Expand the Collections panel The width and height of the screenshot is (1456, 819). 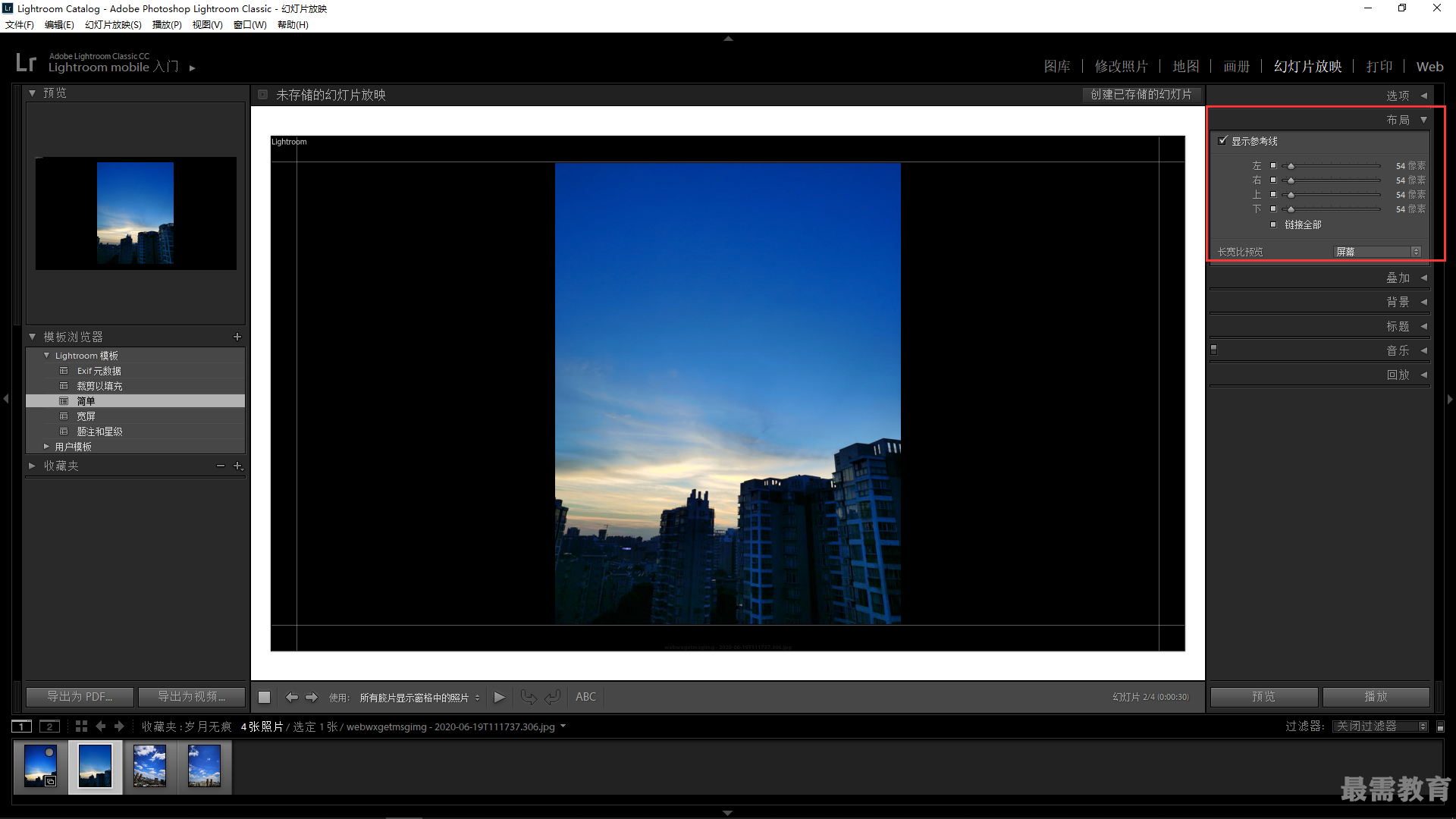point(33,466)
